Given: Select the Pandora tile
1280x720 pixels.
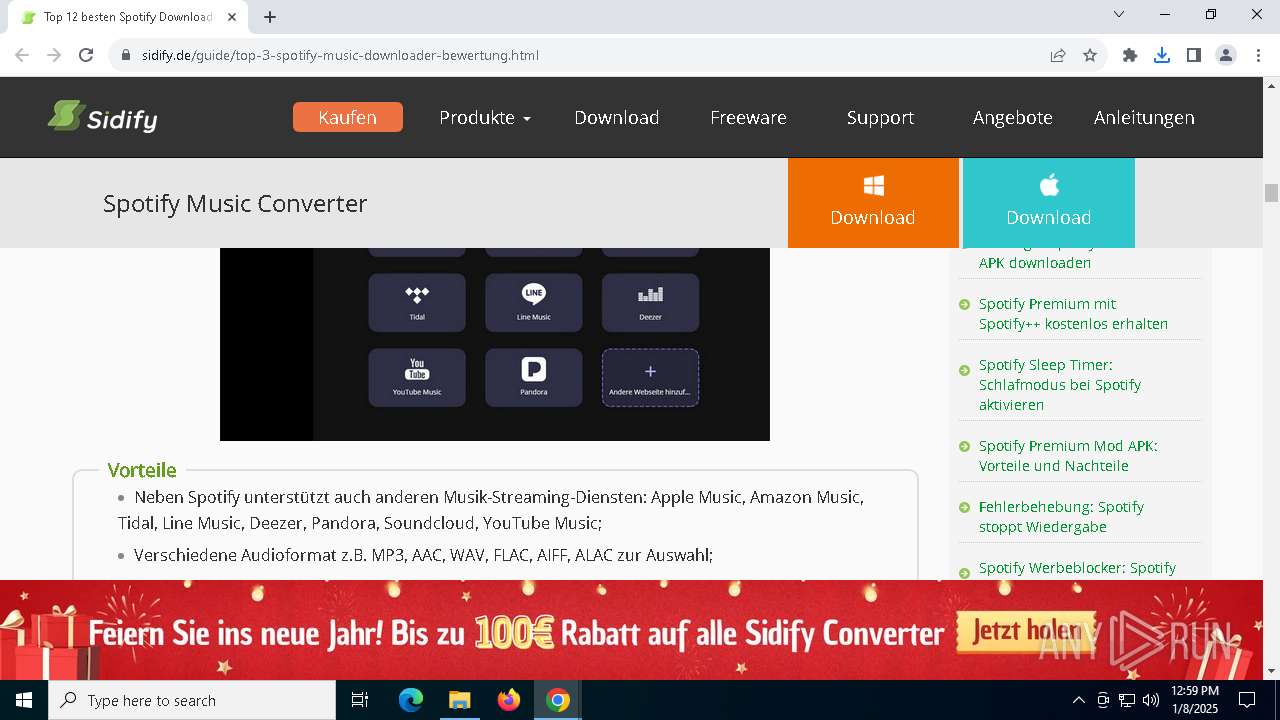Looking at the screenshot, I should 534,377.
